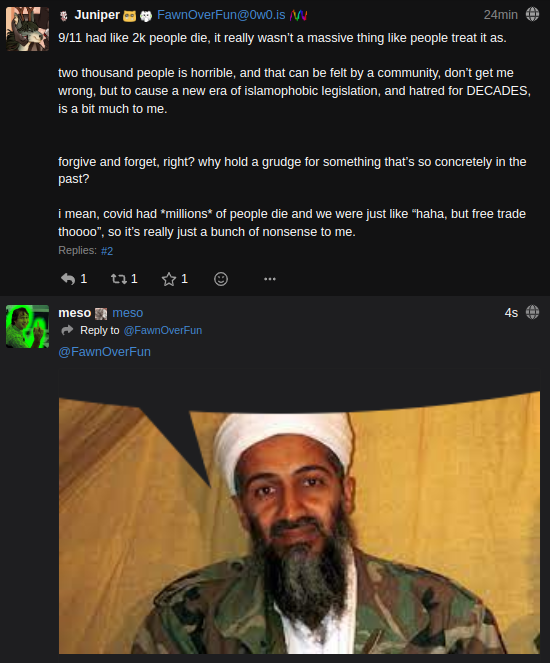
Task: Open the 24min timestamp of Juniper's post
Action: coord(501,15)
